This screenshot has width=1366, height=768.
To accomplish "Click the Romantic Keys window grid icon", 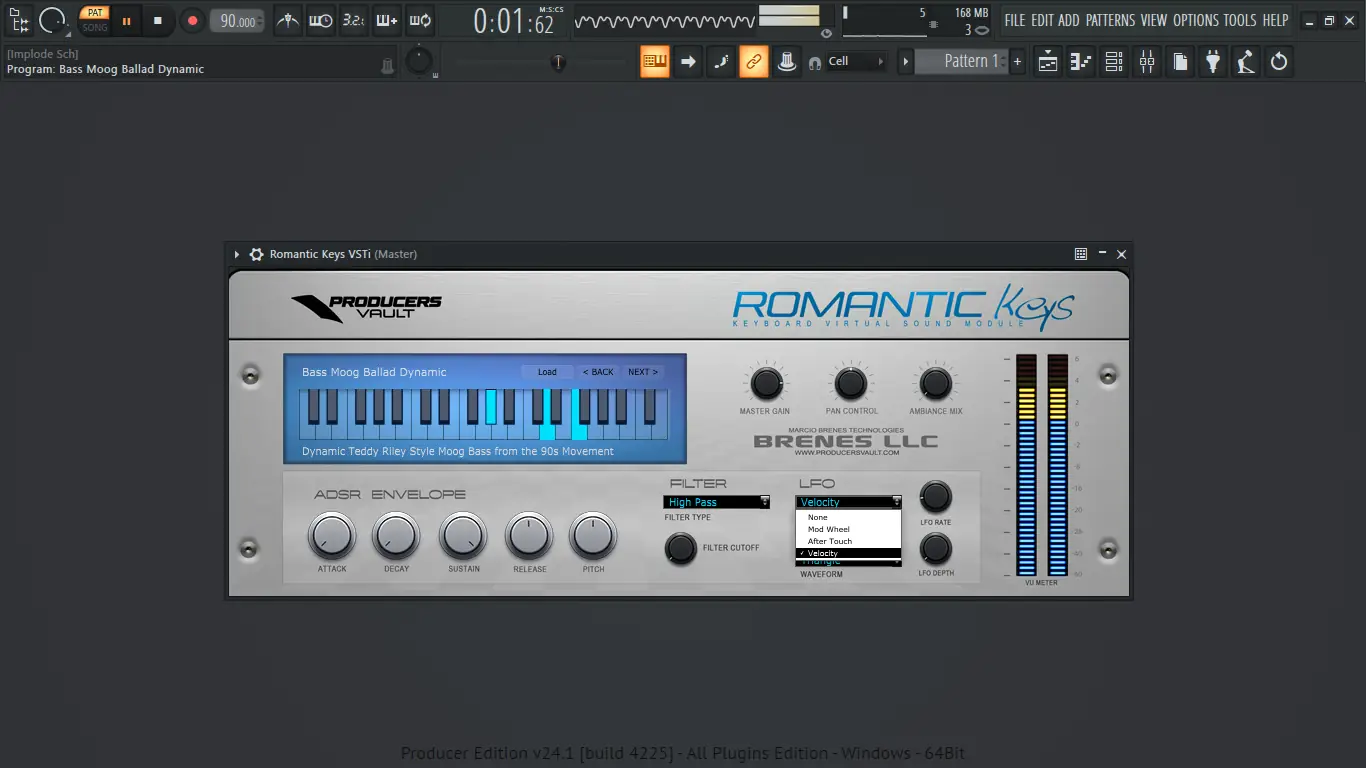I will click(1081, 254).
